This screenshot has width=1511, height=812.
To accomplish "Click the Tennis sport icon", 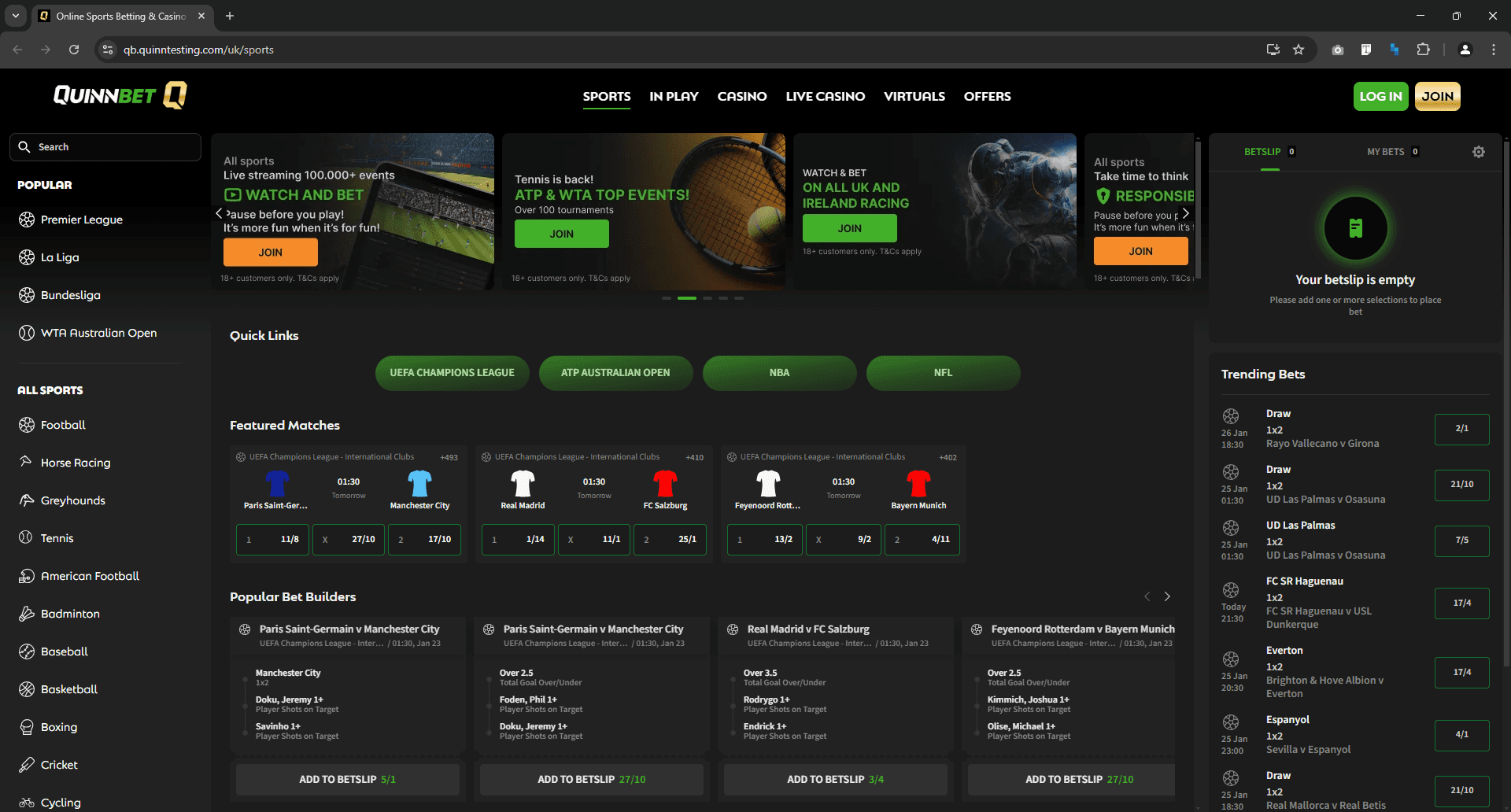I will click(x=27, y=538).
